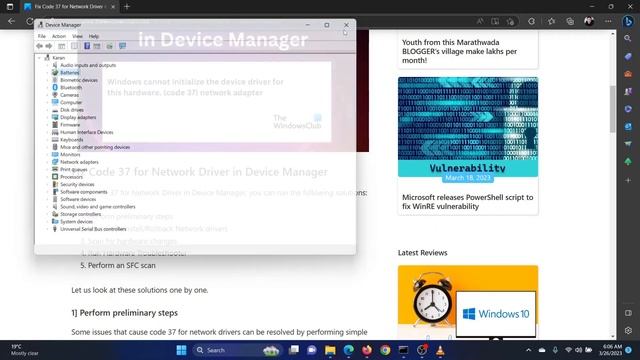Select the Security devices category

77,184
